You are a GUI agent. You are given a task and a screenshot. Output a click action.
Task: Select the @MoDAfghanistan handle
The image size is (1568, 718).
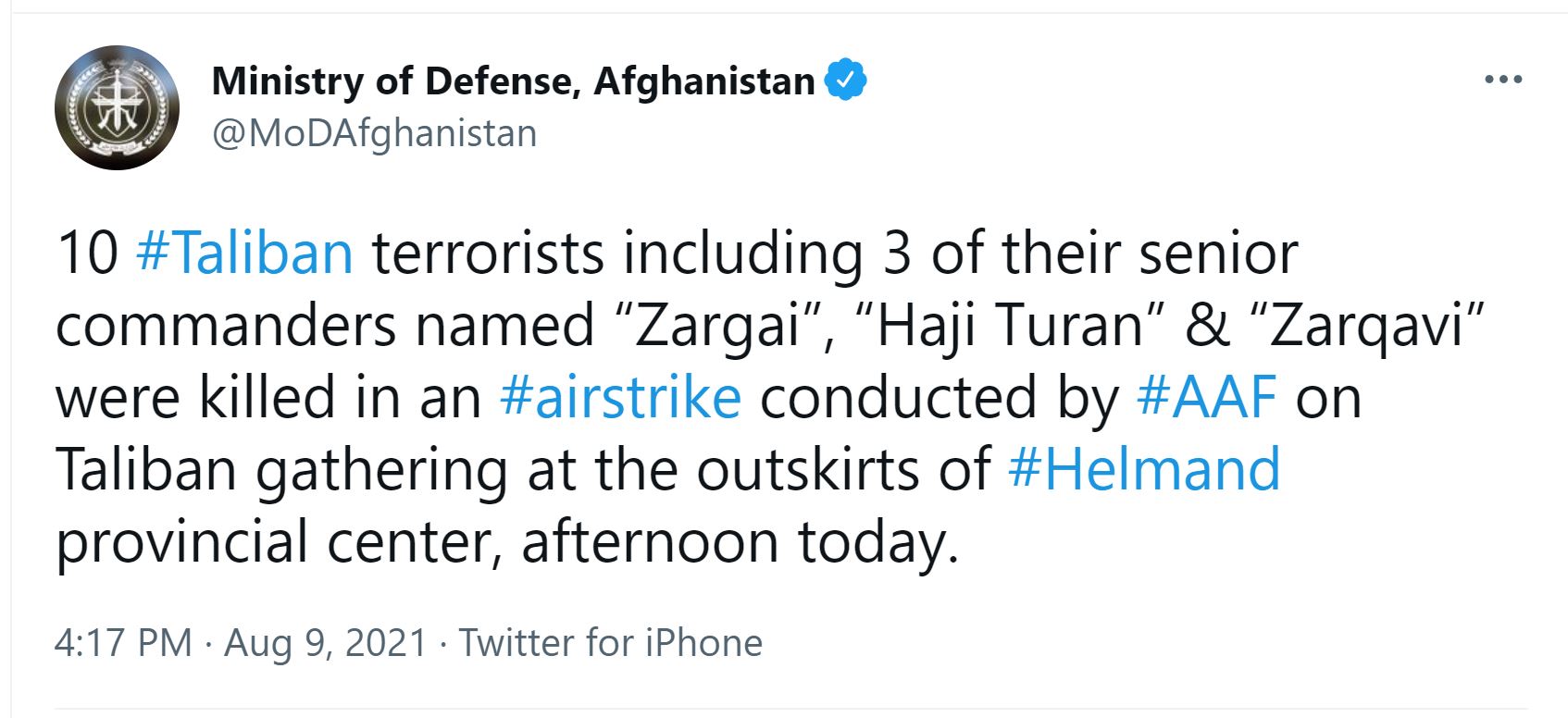coord(374,133)
